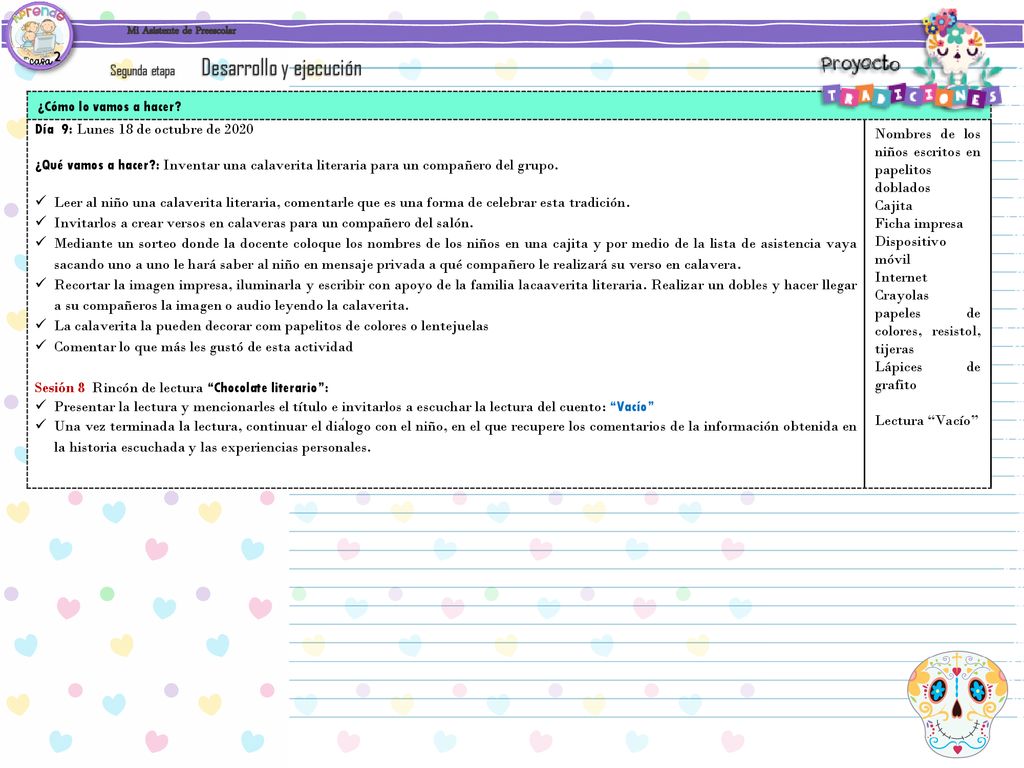Click 'Internet' in the materials column
Screen dimensions: 1024x768
(x=901, y=278)
